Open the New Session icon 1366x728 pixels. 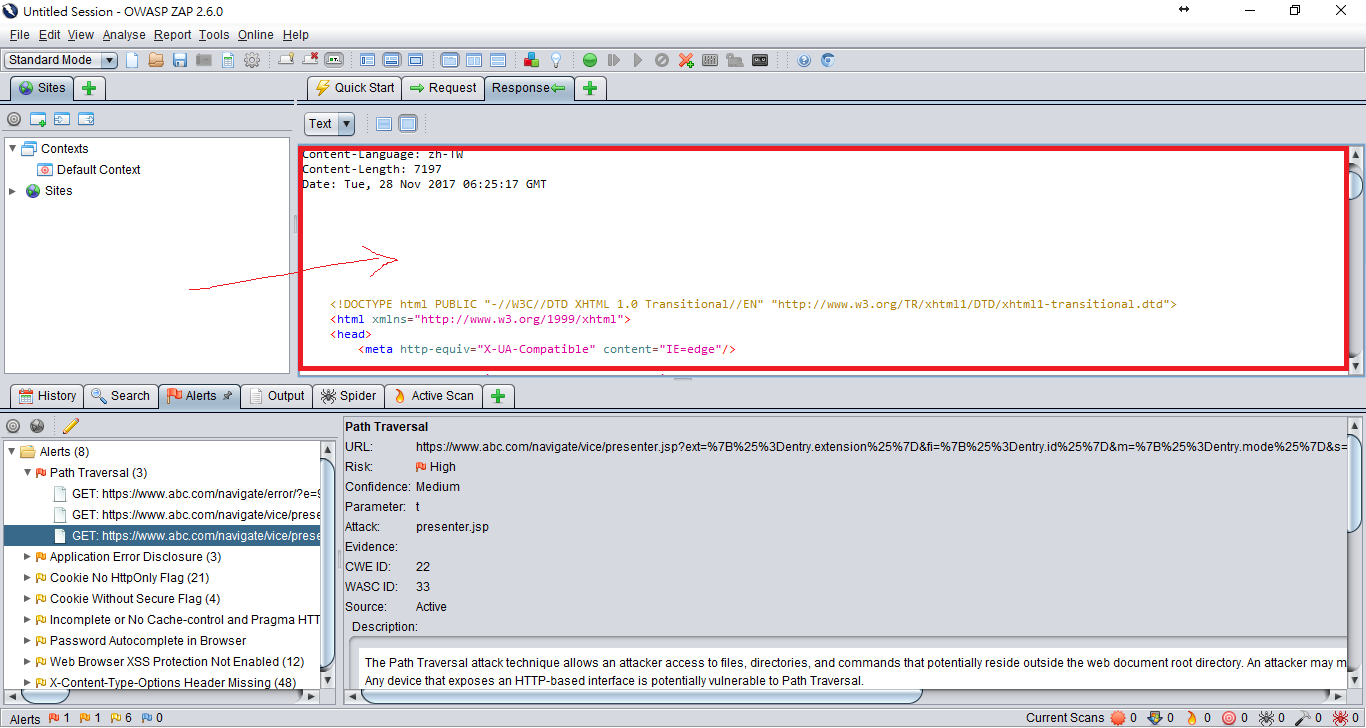[x=131, y=60]
